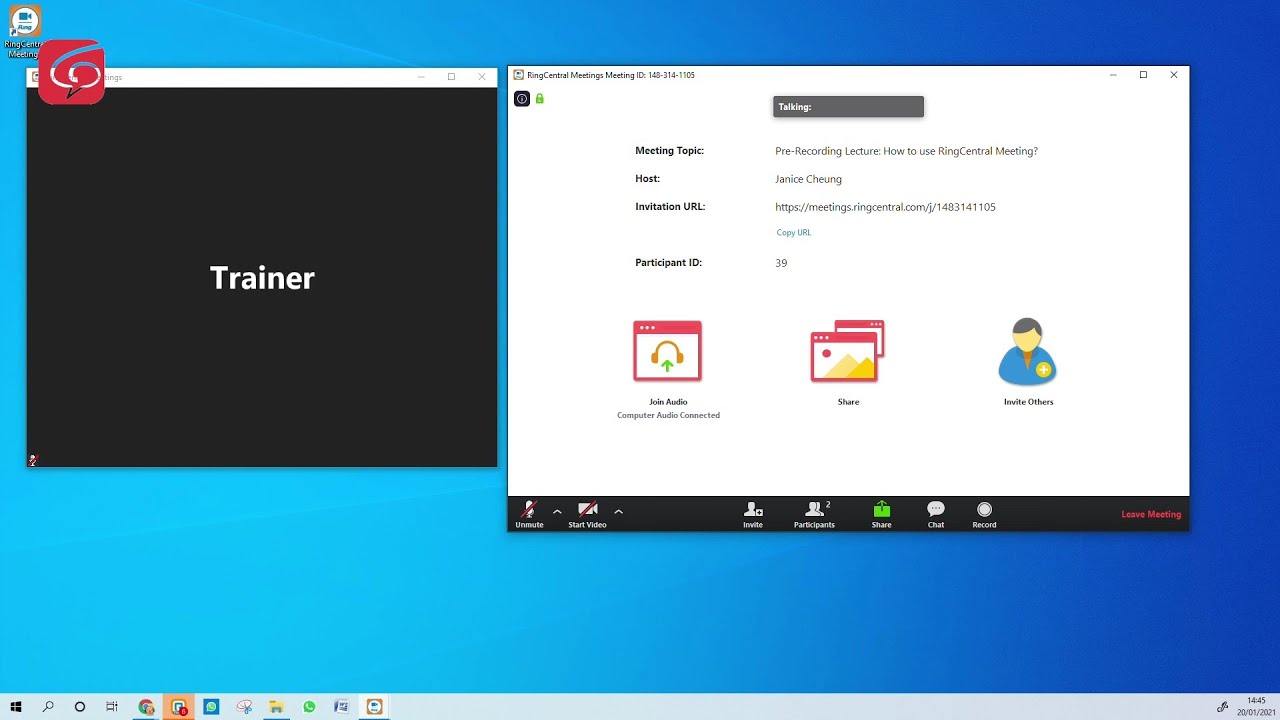Start recording with the Record button
1280x720 pixels.
[984, 515]
